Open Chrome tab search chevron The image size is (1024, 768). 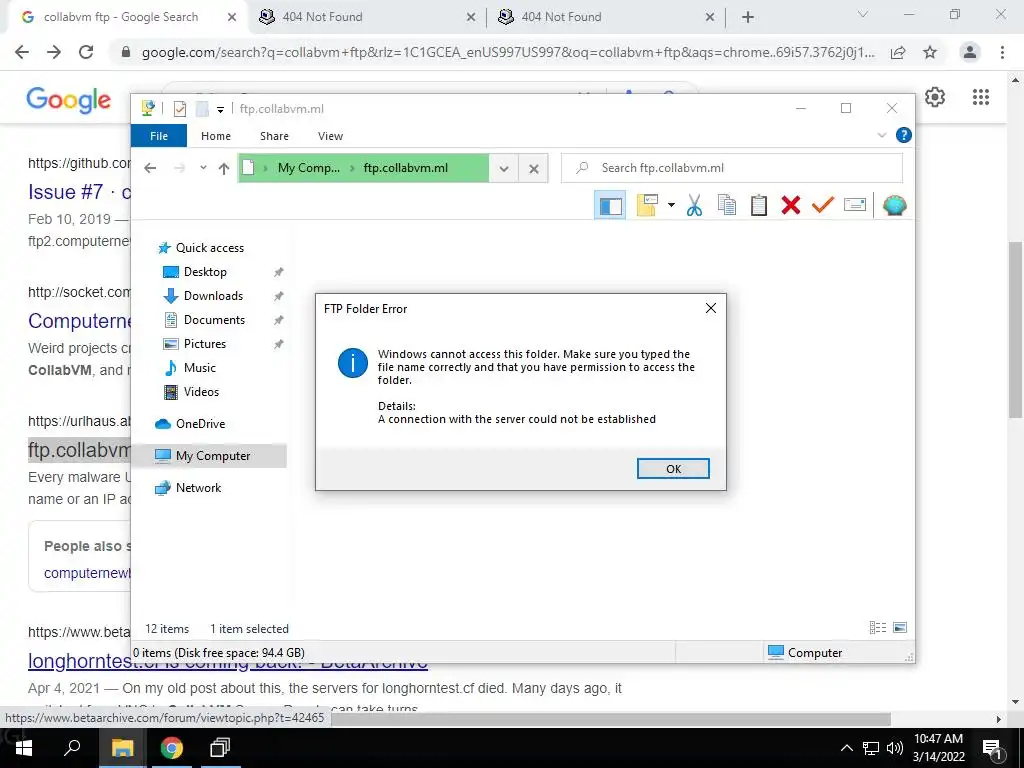[863, 14]
